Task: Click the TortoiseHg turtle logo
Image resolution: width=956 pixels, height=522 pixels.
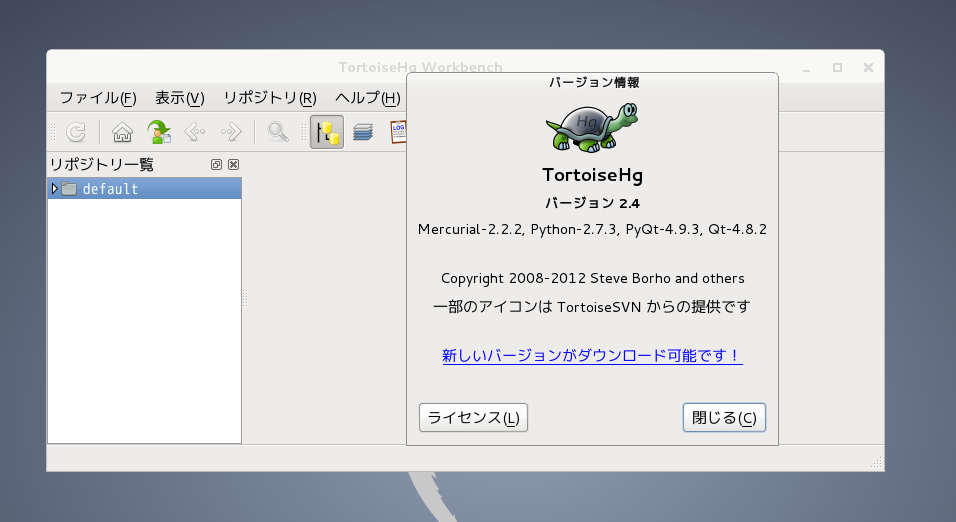Action: point(591,127)
